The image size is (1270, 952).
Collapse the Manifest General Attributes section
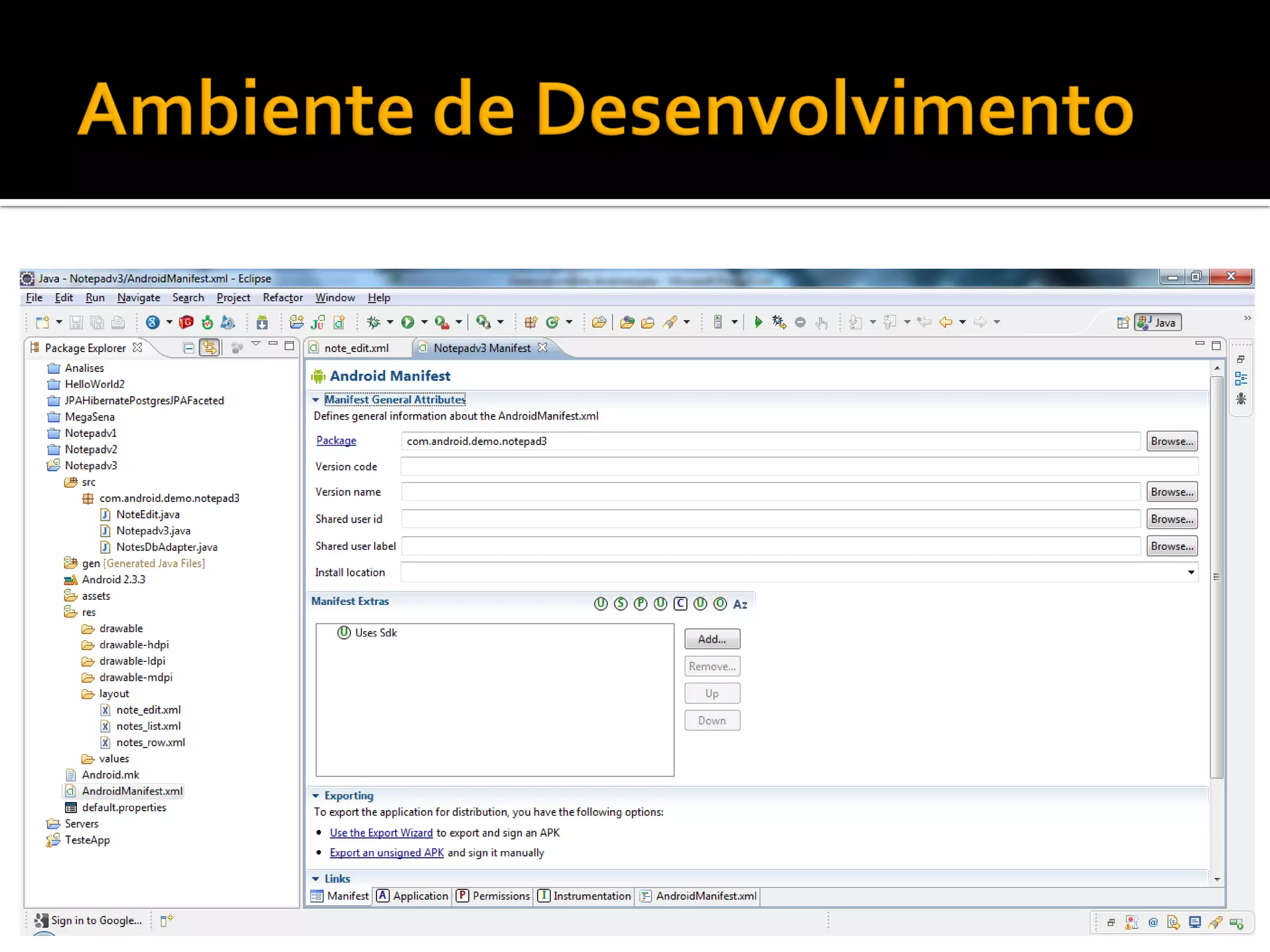pos(316,400)
